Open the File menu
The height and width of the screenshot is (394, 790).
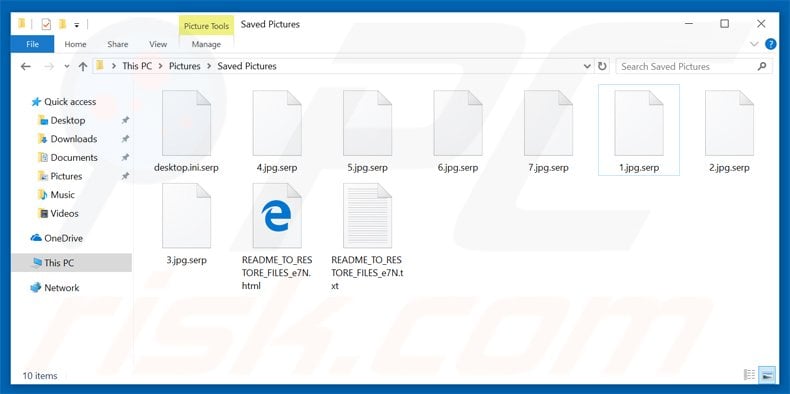[32, 44]
